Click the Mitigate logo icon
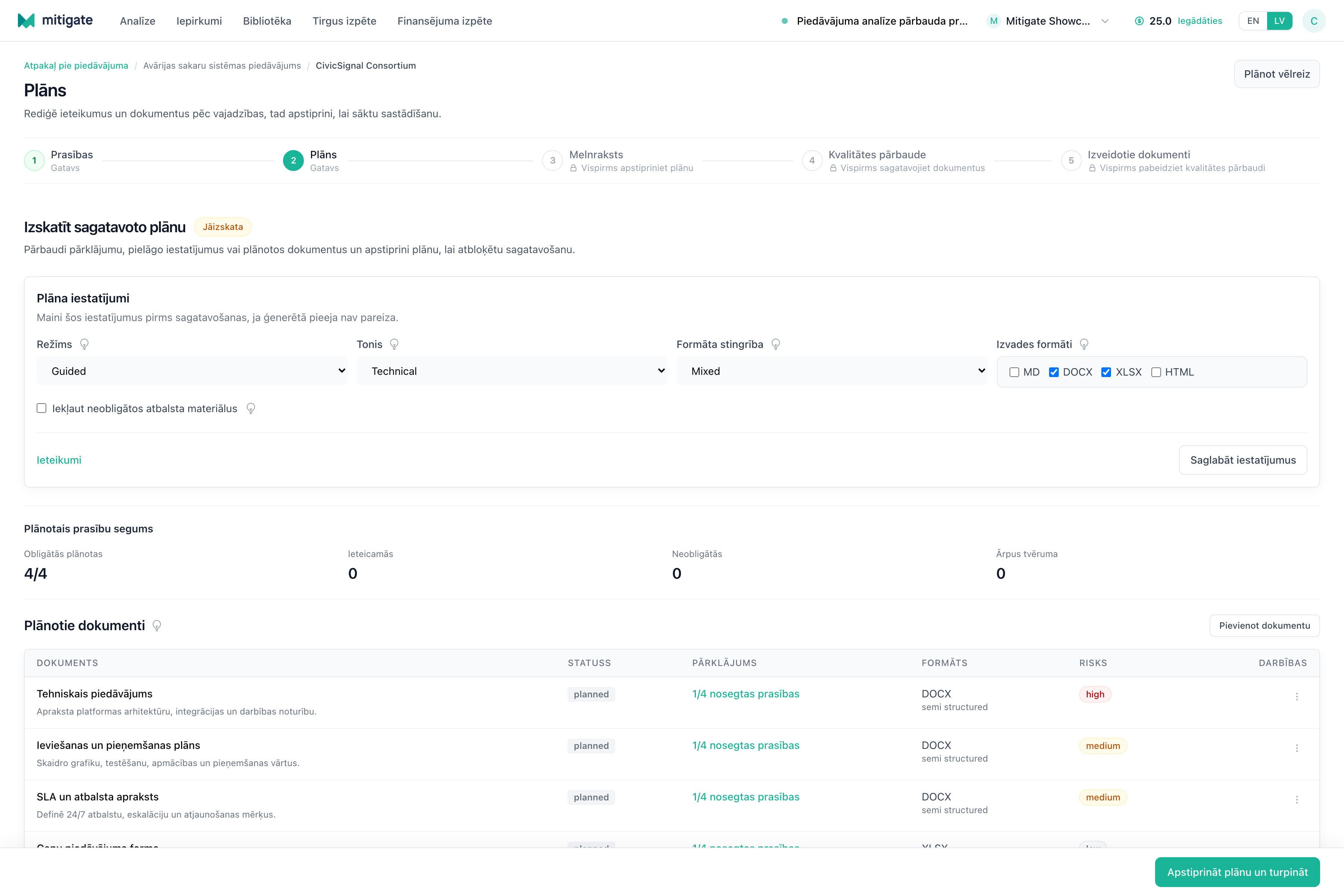The height and width of the screenshot is (896, 1344). click(x=26, y=21)
